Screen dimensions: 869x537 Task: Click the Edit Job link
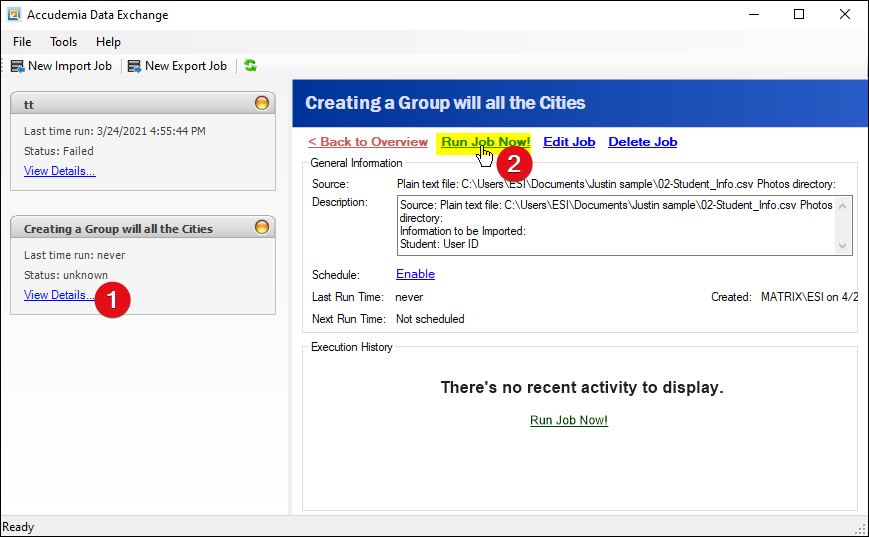(x=569, y=142)
